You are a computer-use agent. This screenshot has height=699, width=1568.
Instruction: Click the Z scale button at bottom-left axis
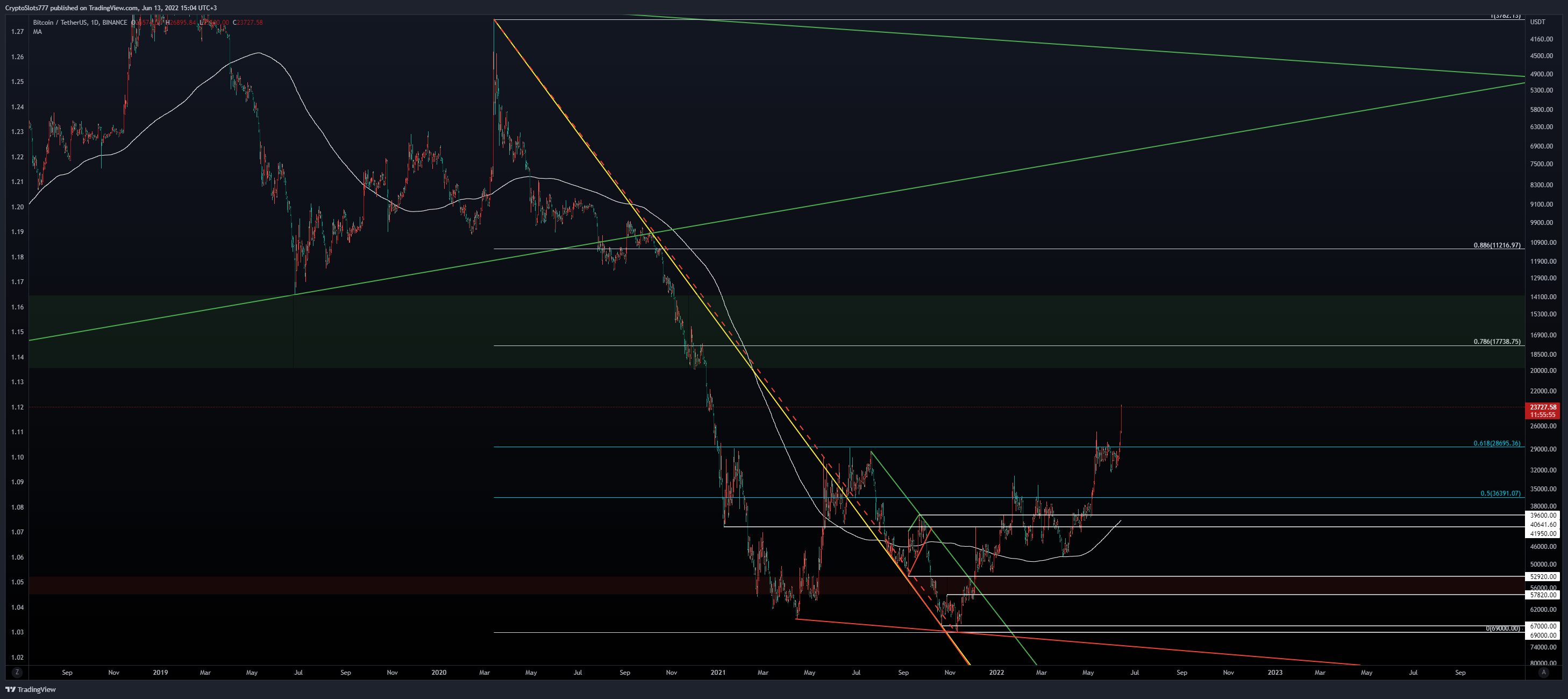point(17,672)
